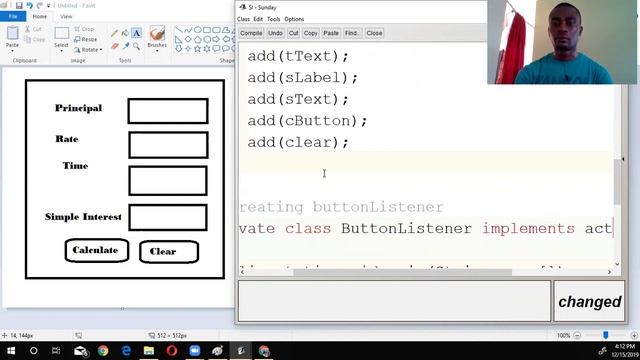Viewport: 640px width, 360px height.
Task: Pick the Rectangle shape in Shapes gallery
Action: pos(207,30)
